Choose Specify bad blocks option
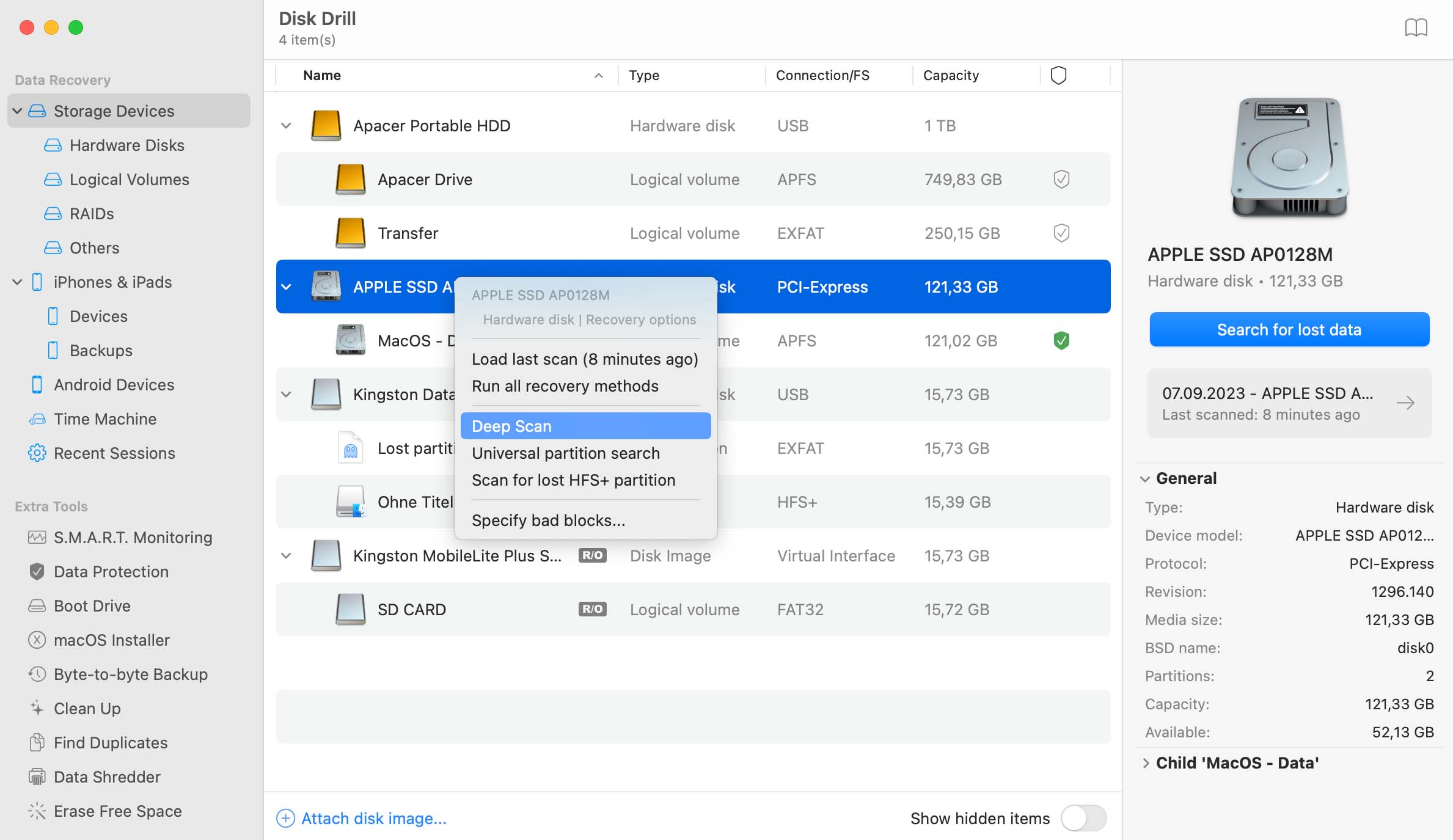 tap(585, 520)
